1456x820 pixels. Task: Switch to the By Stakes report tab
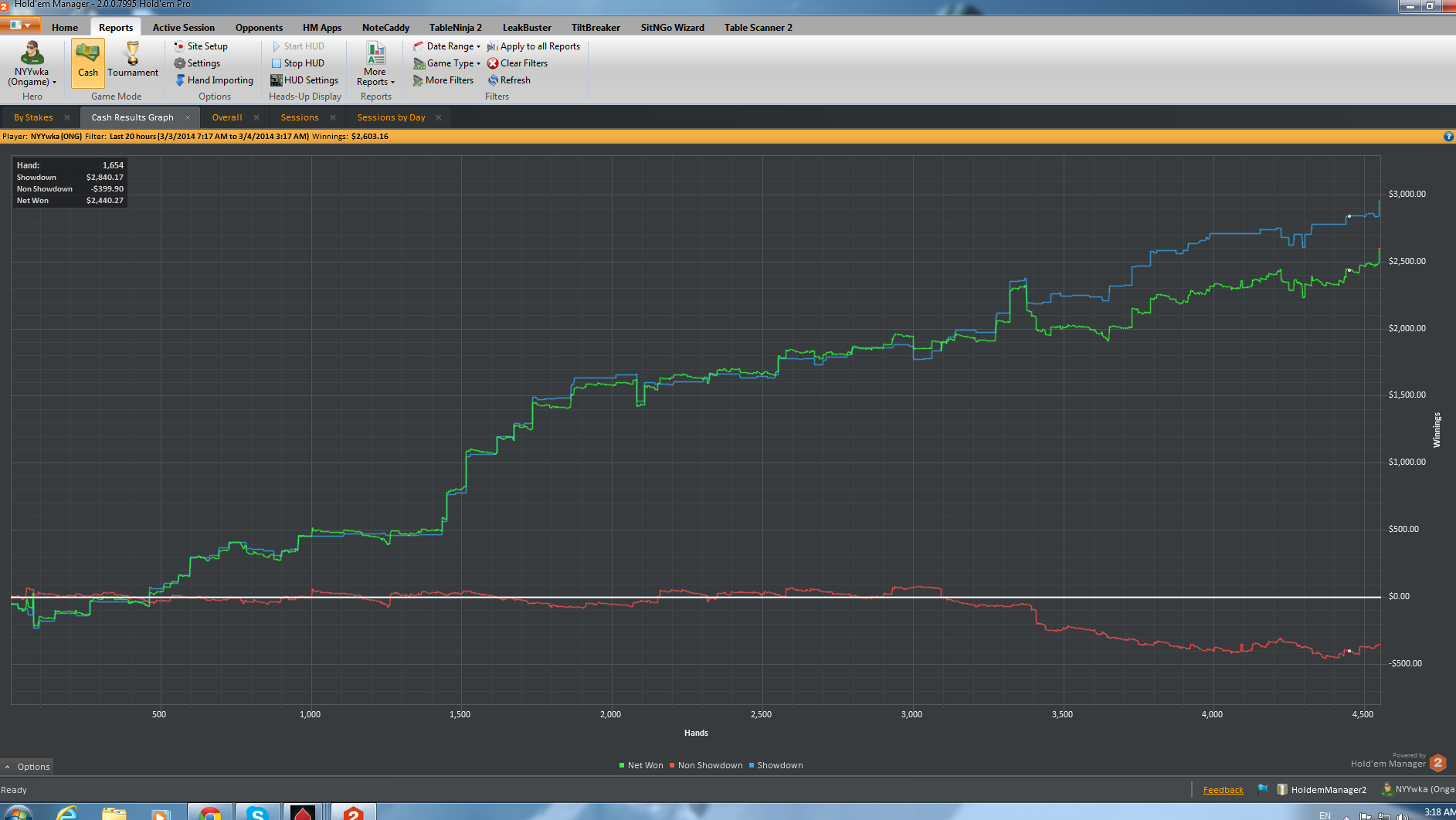[x=33, y=117]
